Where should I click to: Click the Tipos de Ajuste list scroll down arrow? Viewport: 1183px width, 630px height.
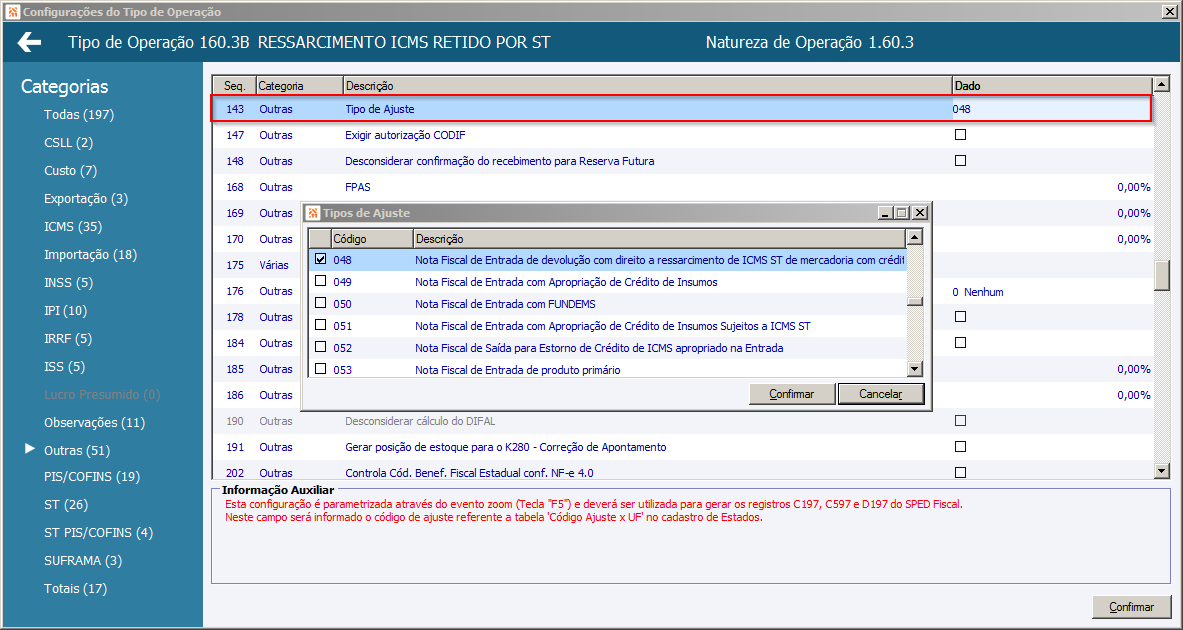click(915, 369)
